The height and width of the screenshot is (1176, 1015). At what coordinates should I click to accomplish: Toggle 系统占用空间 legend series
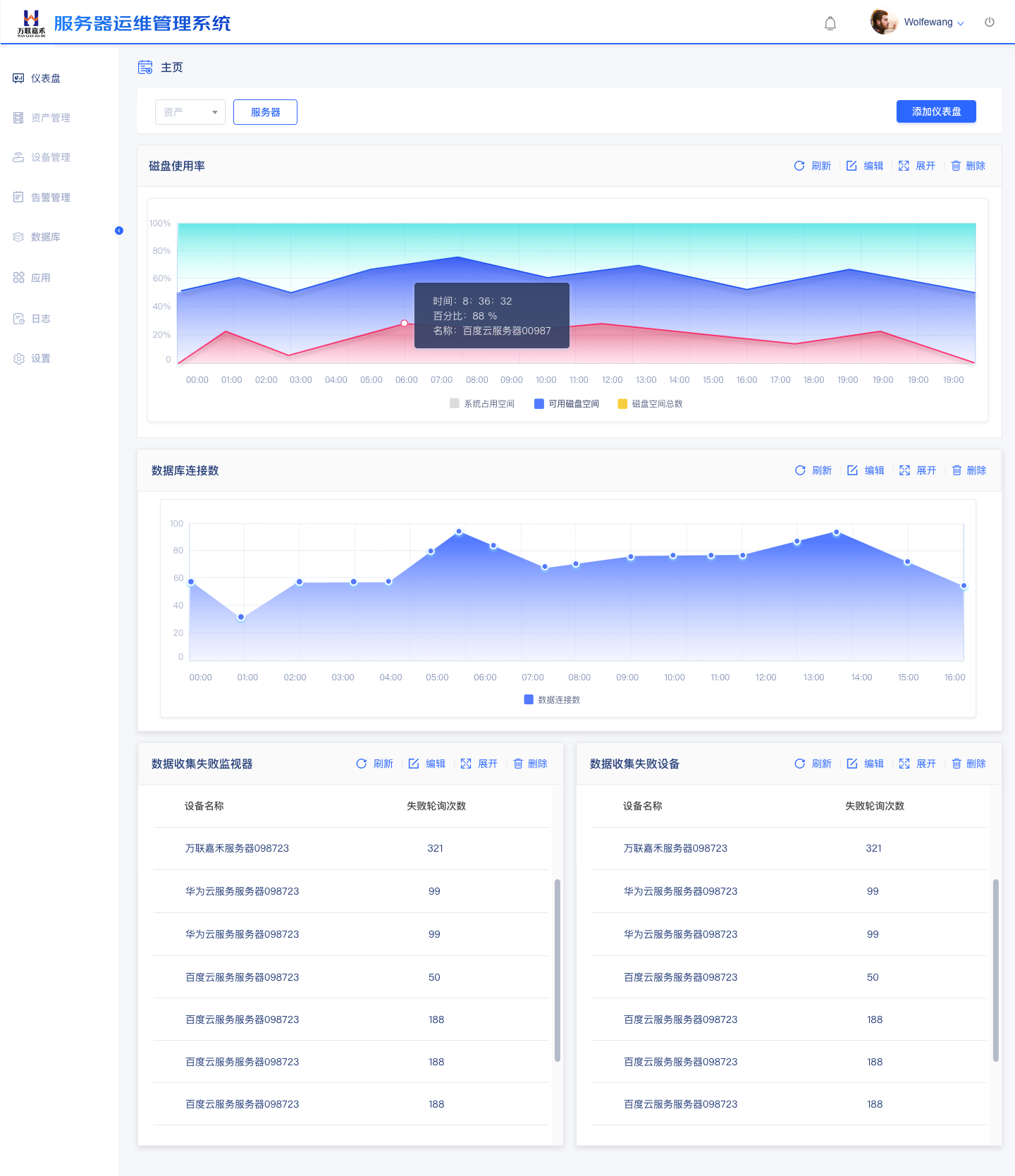click(482, 404)
